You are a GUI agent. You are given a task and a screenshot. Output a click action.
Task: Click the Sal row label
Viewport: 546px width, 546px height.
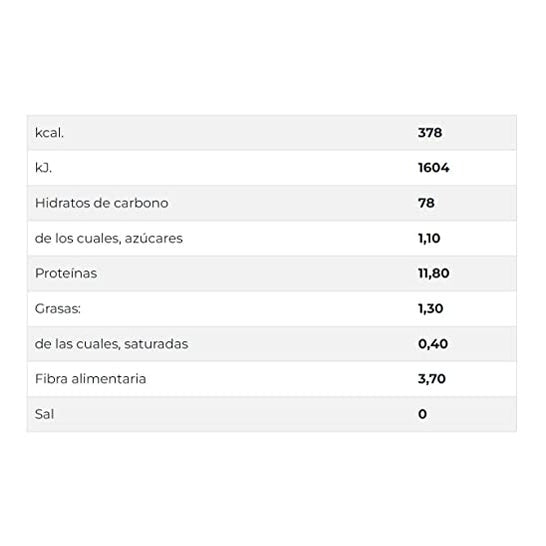click(x=44, y=414)
